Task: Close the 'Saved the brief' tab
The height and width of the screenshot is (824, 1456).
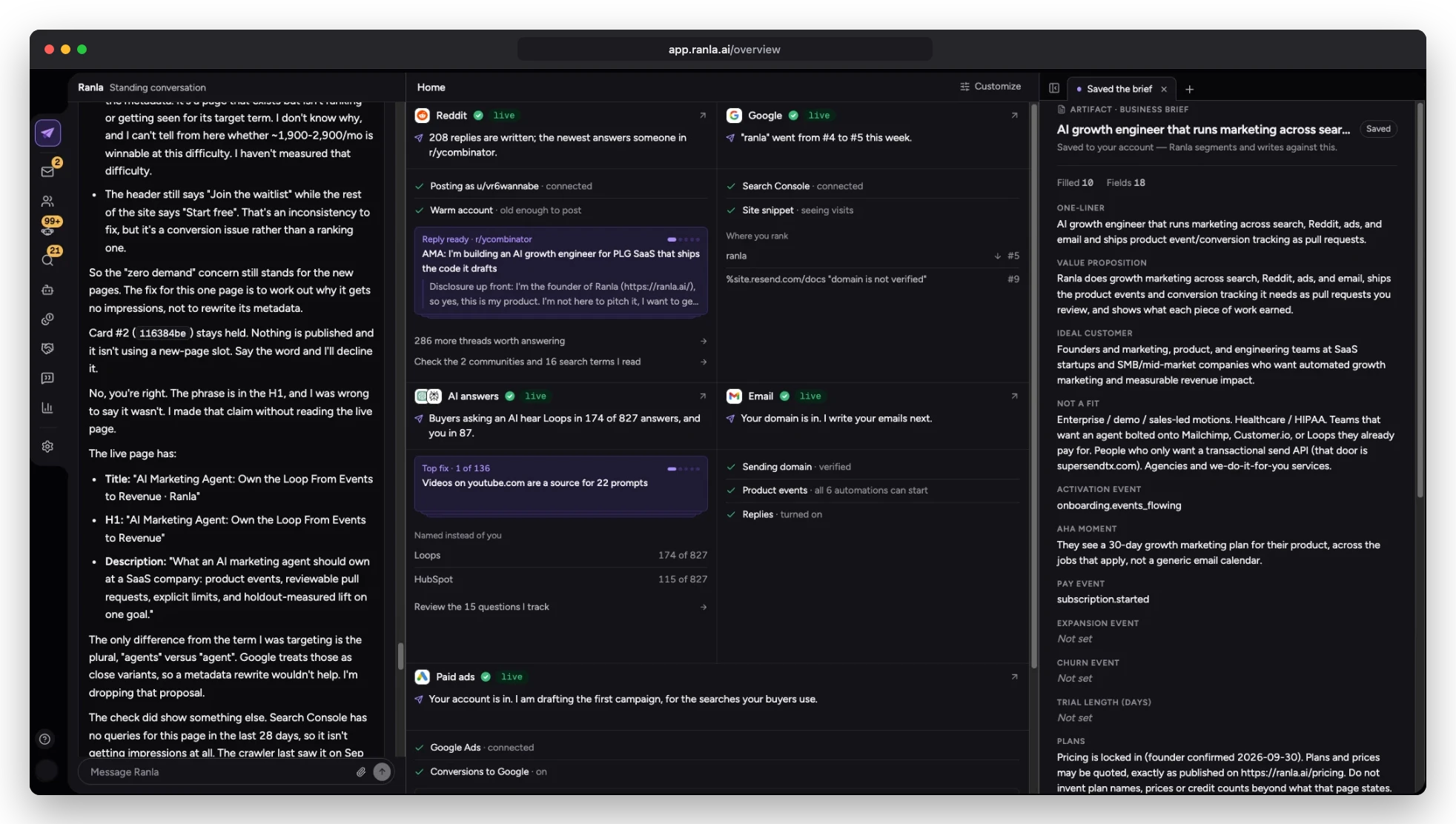Action: pyautogui.click(x=1164, y=89)
